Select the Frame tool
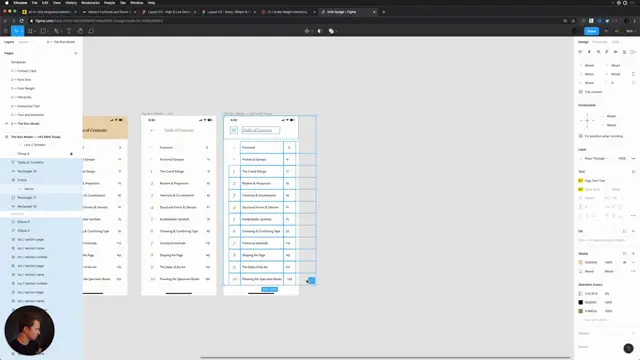This screenshot has height=360, width=640. click(x=30, y=31)
